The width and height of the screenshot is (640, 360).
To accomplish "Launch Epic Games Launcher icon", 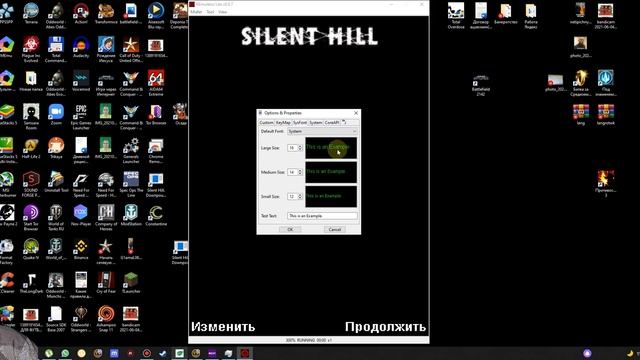I will point(81,116).
